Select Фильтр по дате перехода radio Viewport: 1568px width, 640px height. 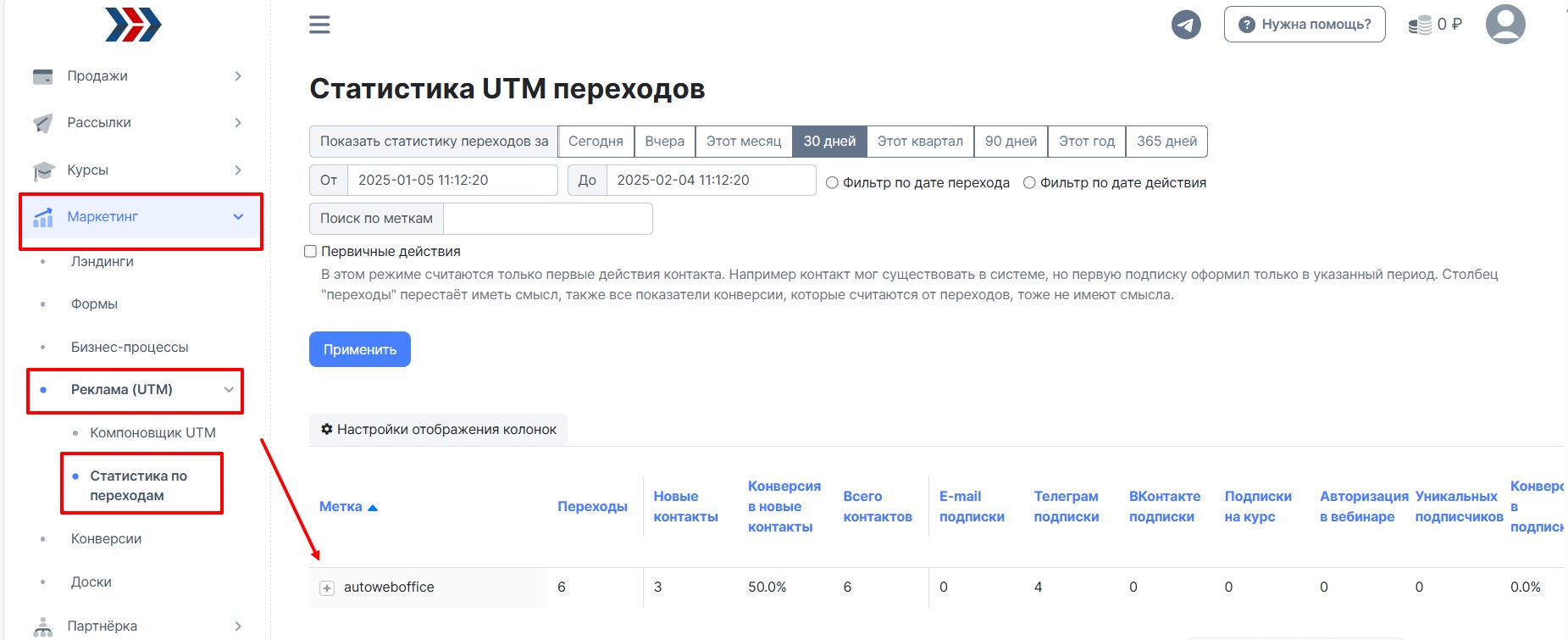click(832, 183)
